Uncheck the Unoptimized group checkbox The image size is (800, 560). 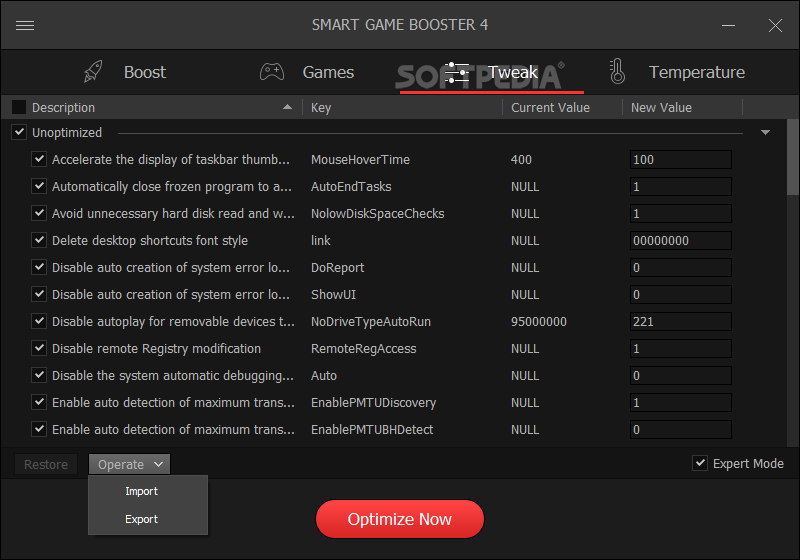pos(19,132)
